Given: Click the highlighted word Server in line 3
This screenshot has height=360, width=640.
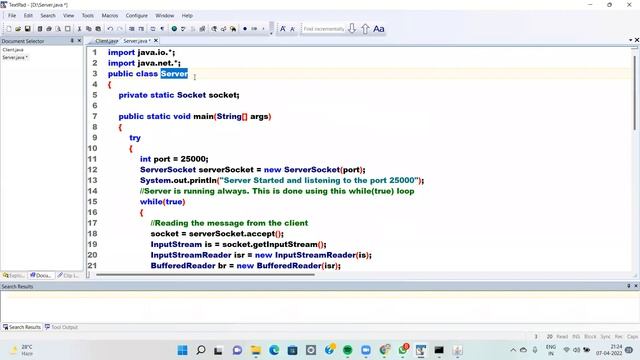Looking at the screenshot, I should (x=174, y=73).
